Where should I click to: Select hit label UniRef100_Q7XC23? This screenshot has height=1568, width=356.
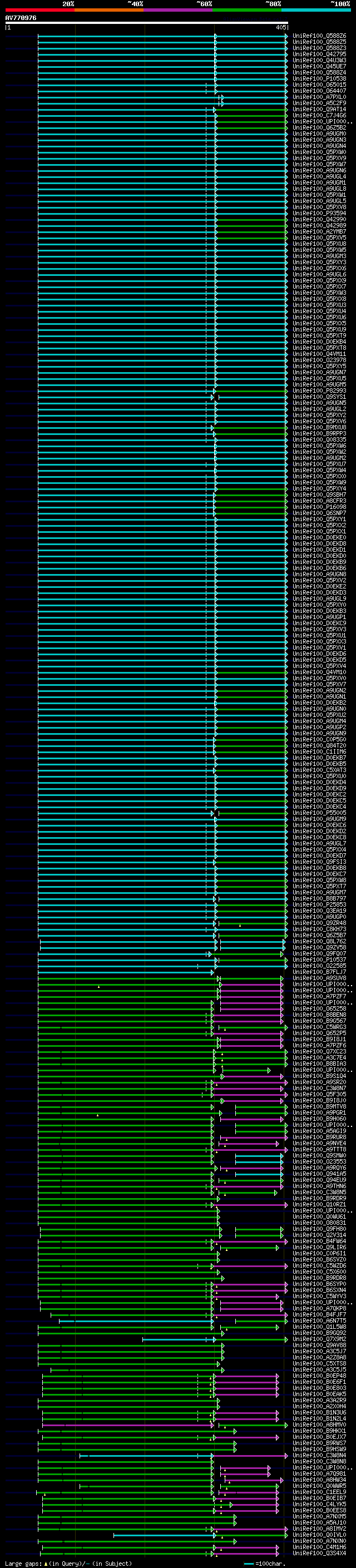(x=319, y=1051)
